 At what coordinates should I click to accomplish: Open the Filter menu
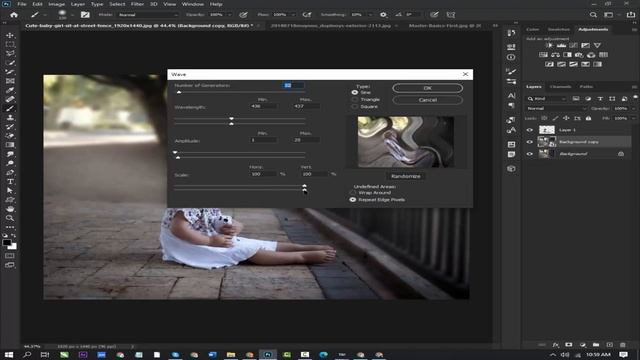tap(137, 4)
